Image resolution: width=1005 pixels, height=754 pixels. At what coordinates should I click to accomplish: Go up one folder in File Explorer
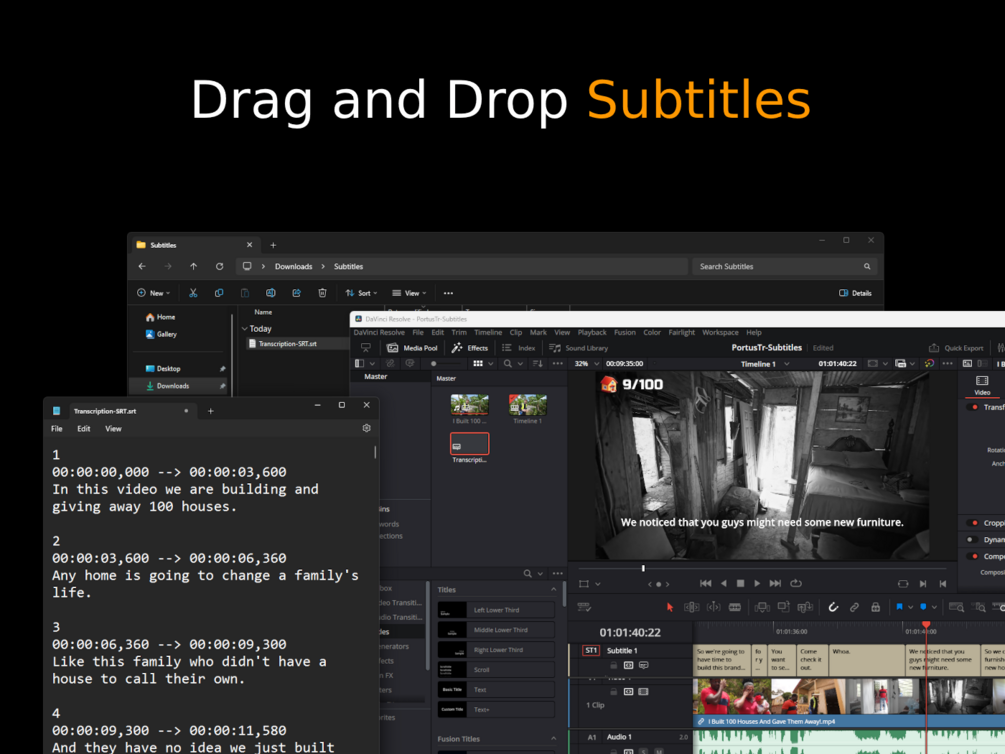[194, 266]
